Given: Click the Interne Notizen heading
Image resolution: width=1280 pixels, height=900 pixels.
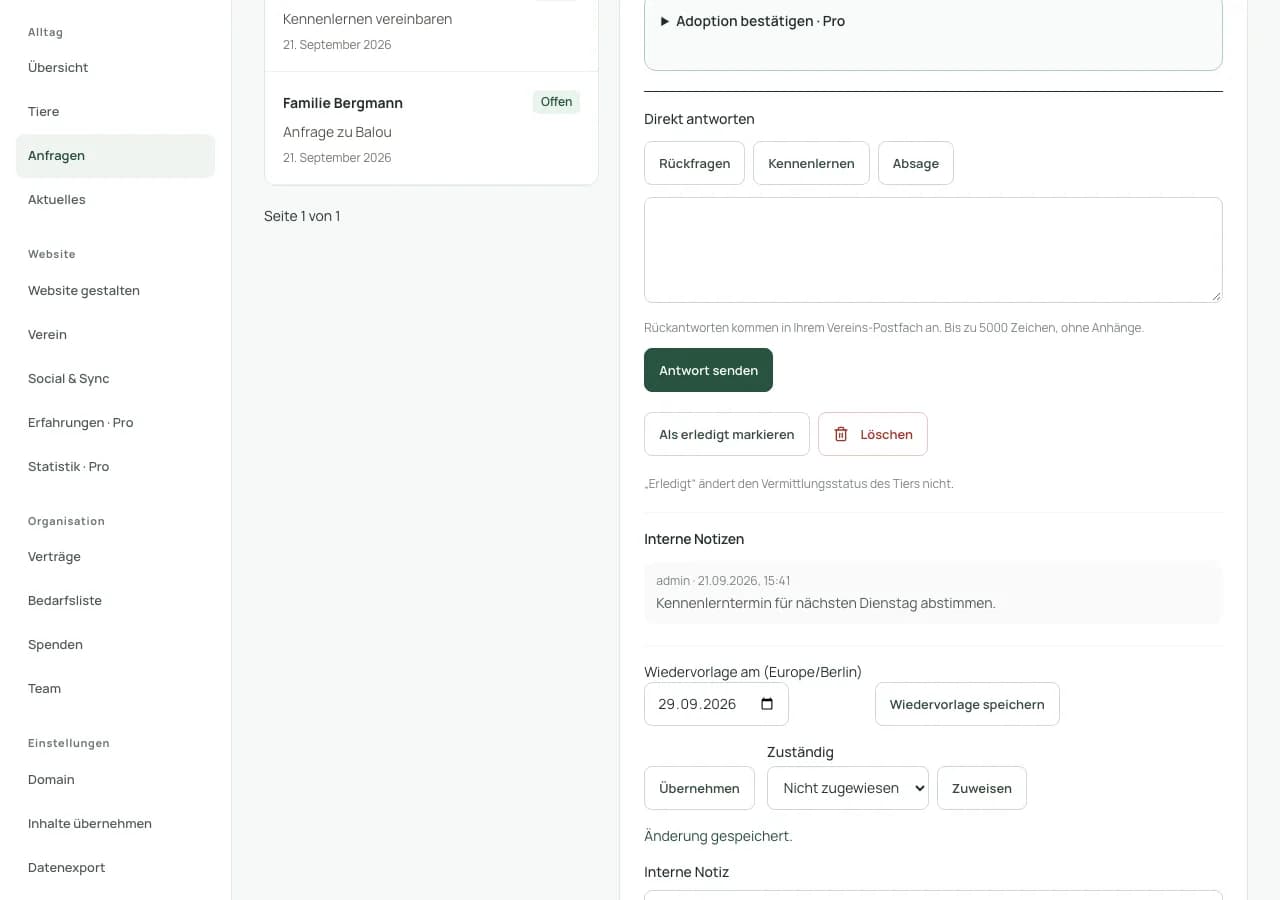Looking at the screenshot, I should coord(694,539).
